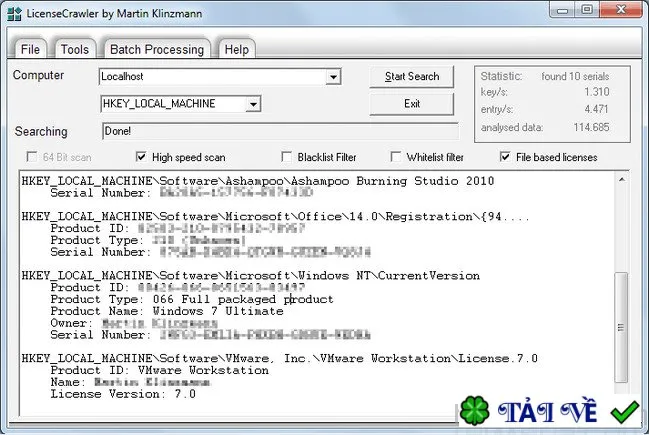Disable the High speed scan checkbox
649x435 pixels.
141,157
